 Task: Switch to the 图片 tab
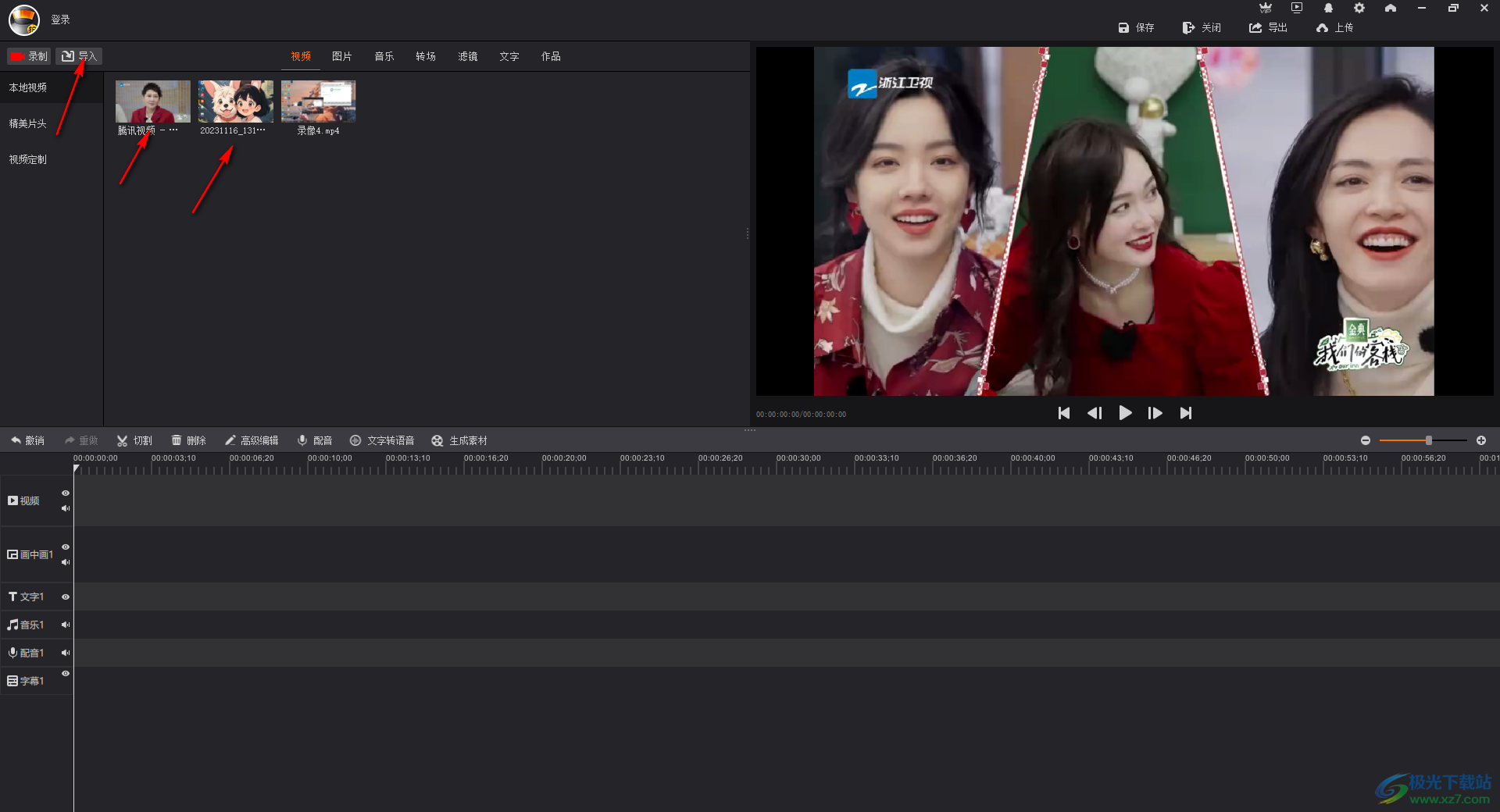coord(342,56)
